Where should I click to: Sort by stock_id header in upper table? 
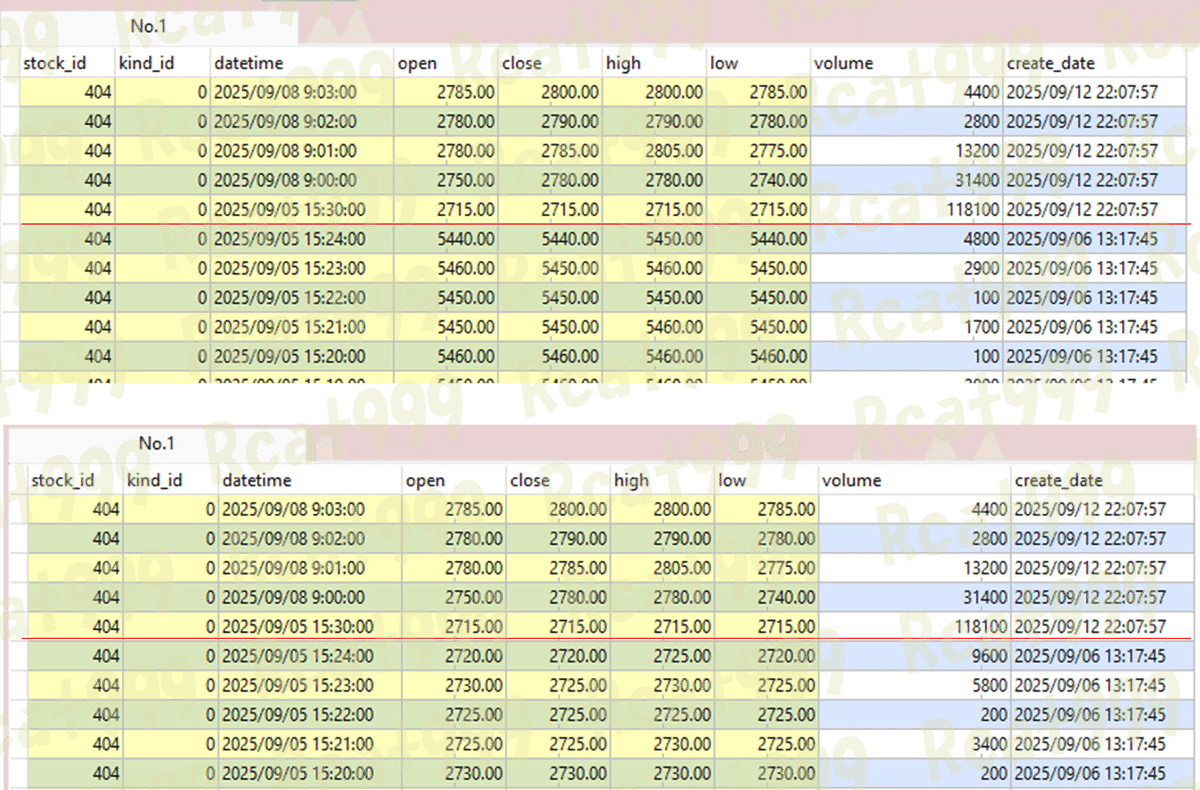click(x=67, y=63)
